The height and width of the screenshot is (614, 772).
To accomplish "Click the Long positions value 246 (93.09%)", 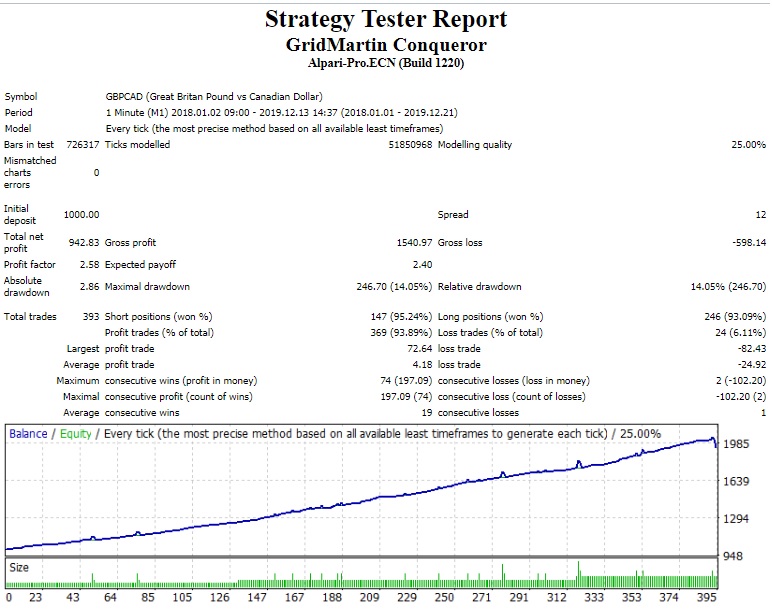I will 735,317.
